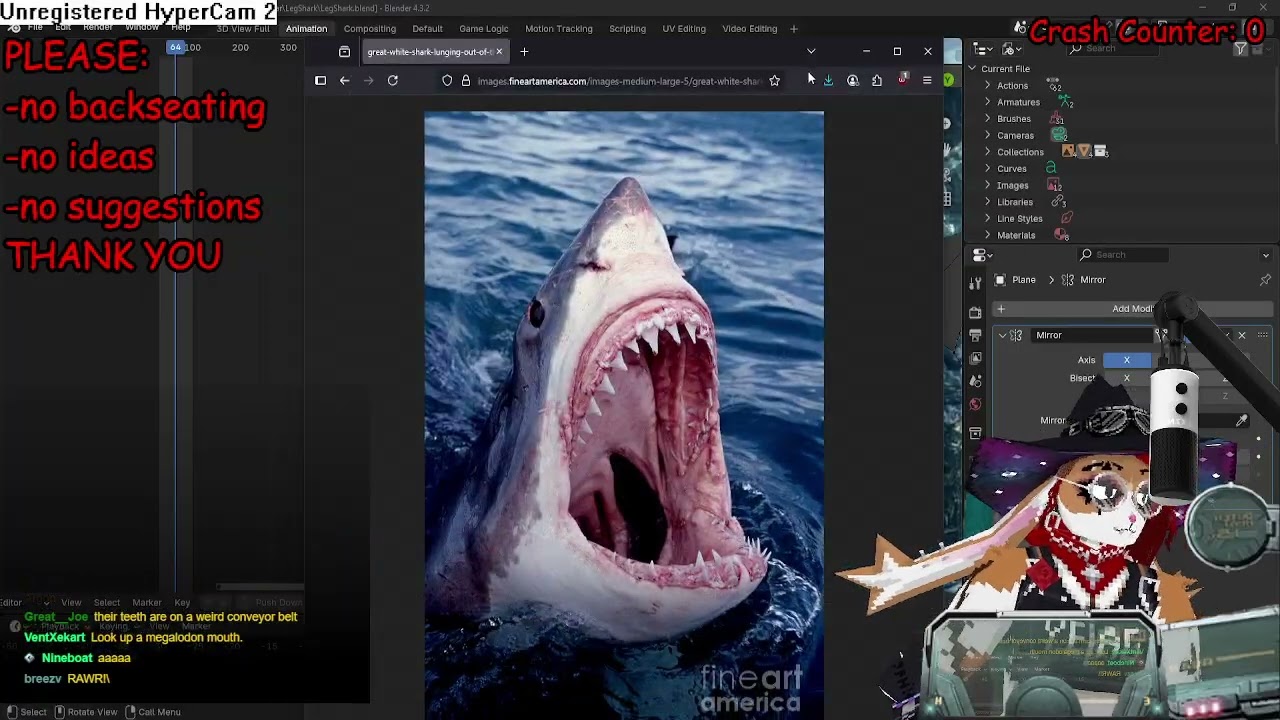Open the Game Logic workspace
Image resolution: width=1280 pixels, height=720 pixels.
click(484, 29)
